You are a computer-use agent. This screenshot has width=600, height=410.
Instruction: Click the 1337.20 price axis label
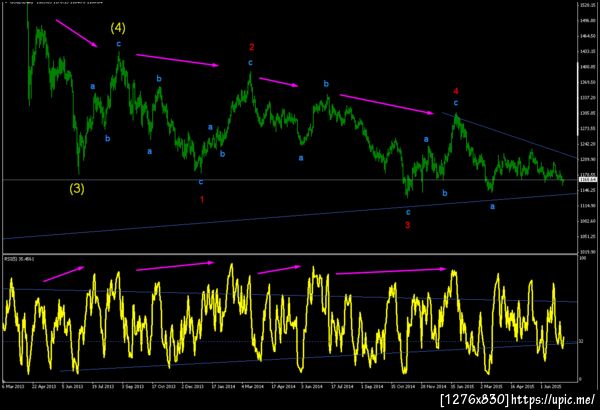(588, 98)
